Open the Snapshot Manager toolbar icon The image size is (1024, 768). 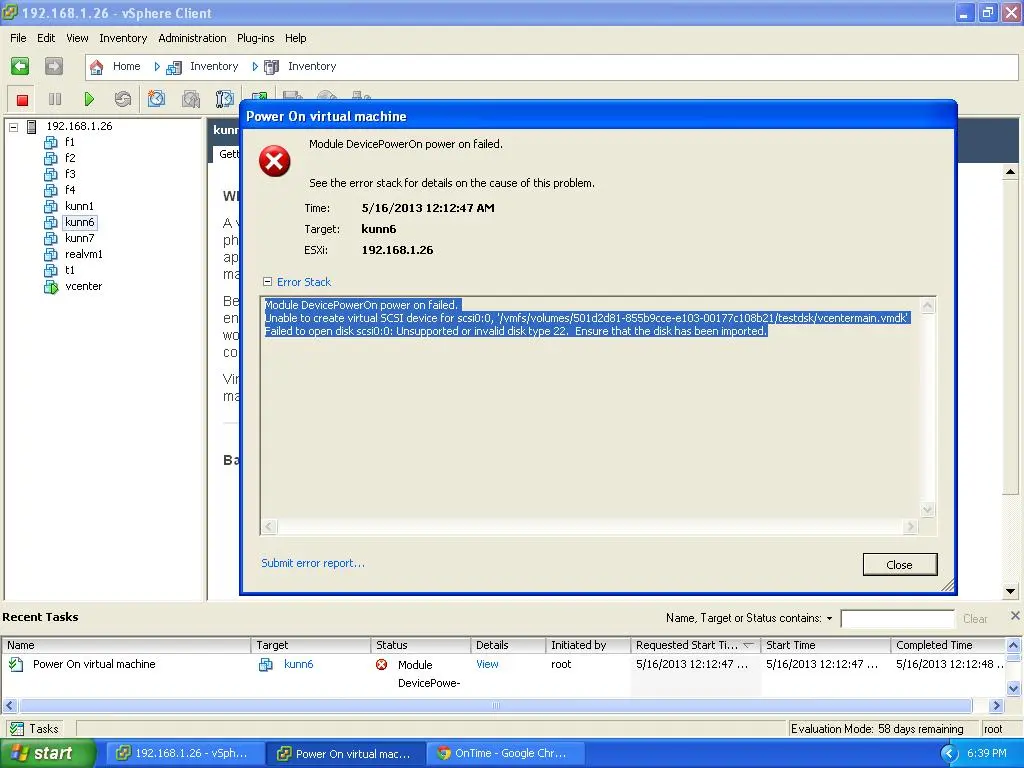[x=224, y=99]
